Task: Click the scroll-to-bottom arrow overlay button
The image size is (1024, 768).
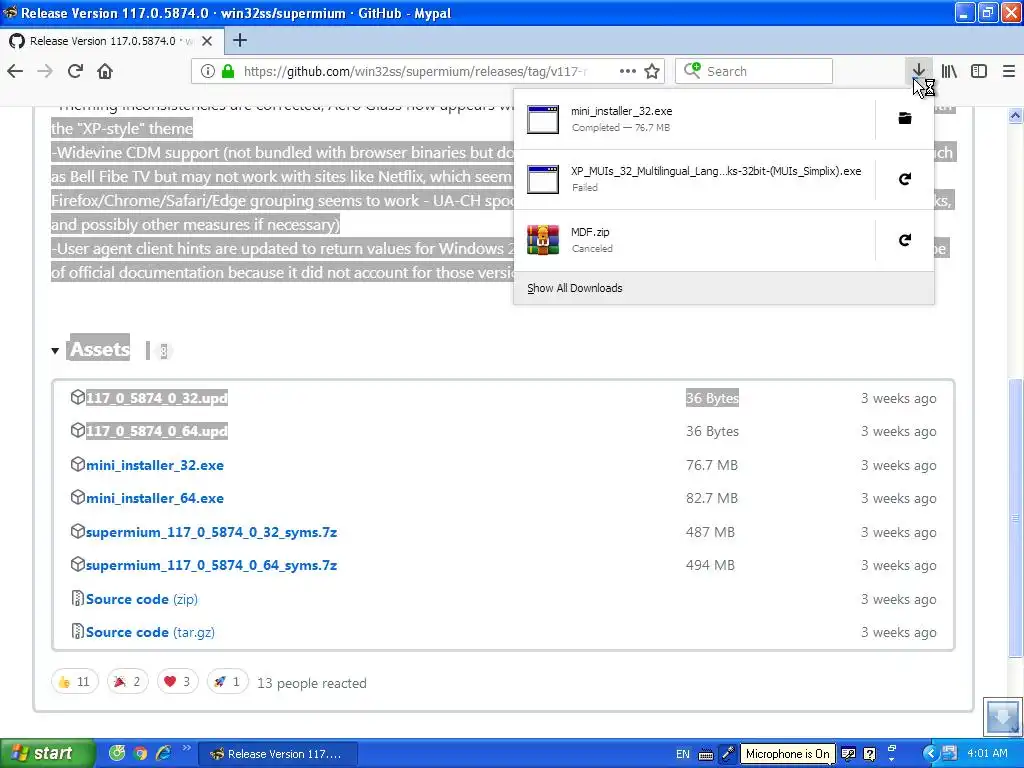Action: click(1001, 717)
